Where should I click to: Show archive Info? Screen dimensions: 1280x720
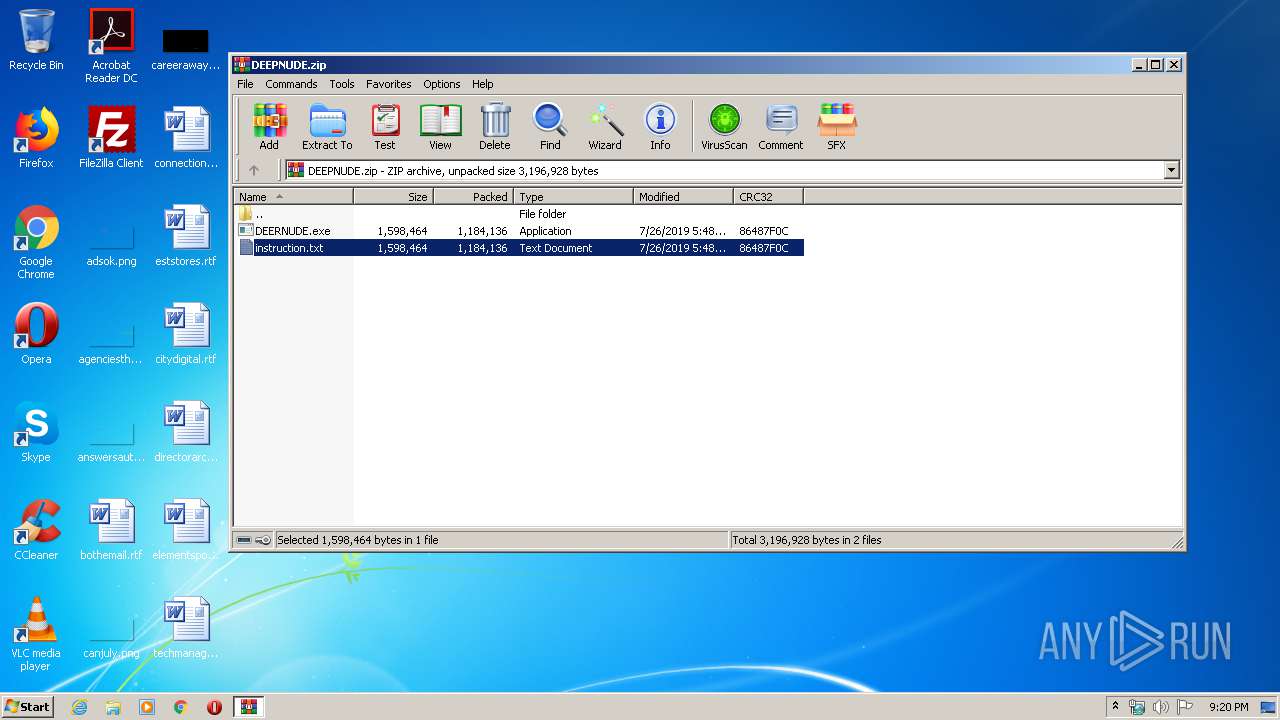tap(660, 127)
